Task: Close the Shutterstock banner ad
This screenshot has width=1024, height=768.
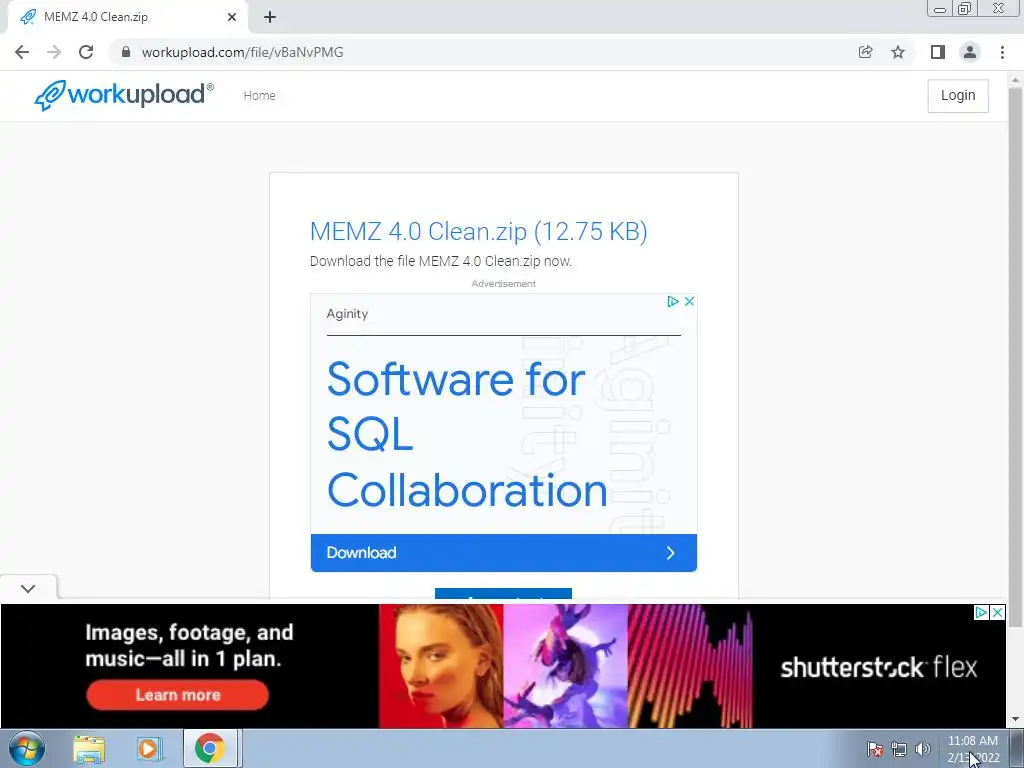Action: (997, 613)
